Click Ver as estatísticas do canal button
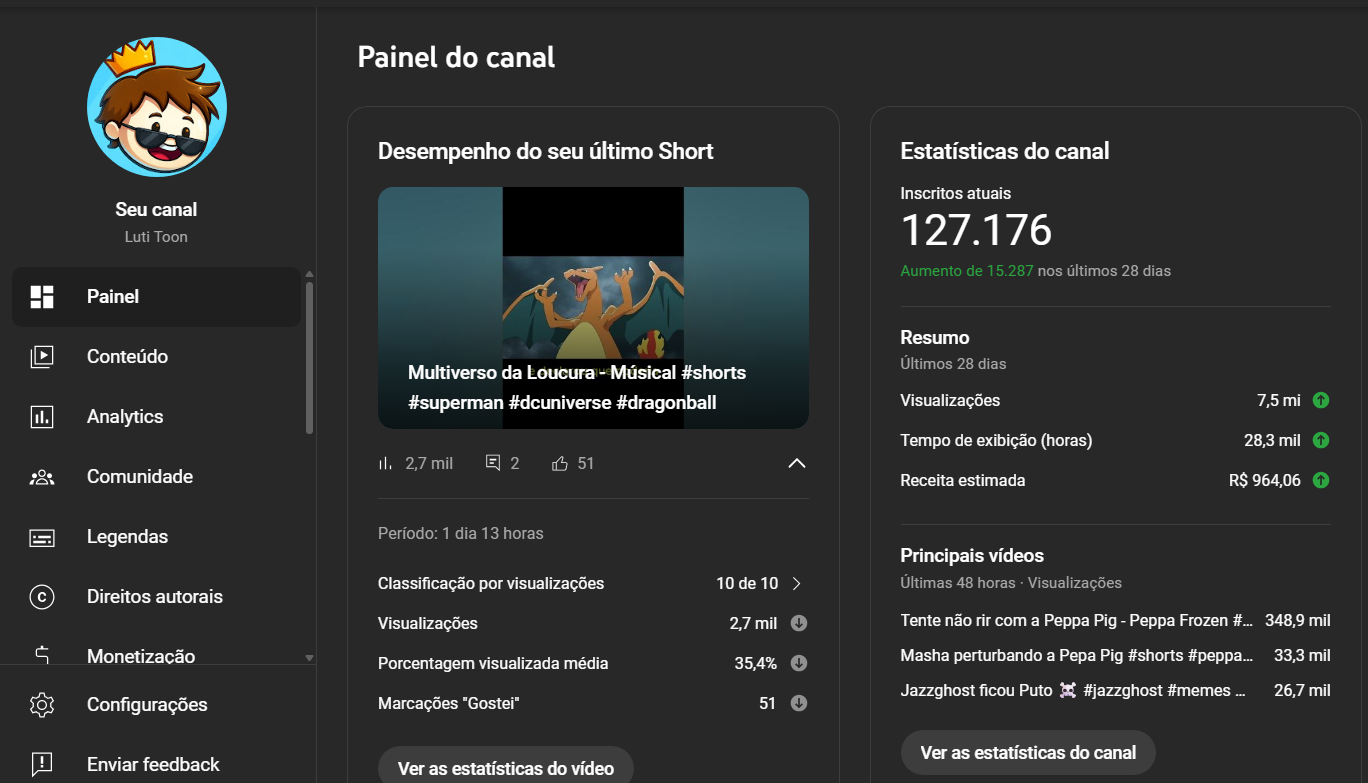This screenshot has height=783, width=1368. [1028, 752]
